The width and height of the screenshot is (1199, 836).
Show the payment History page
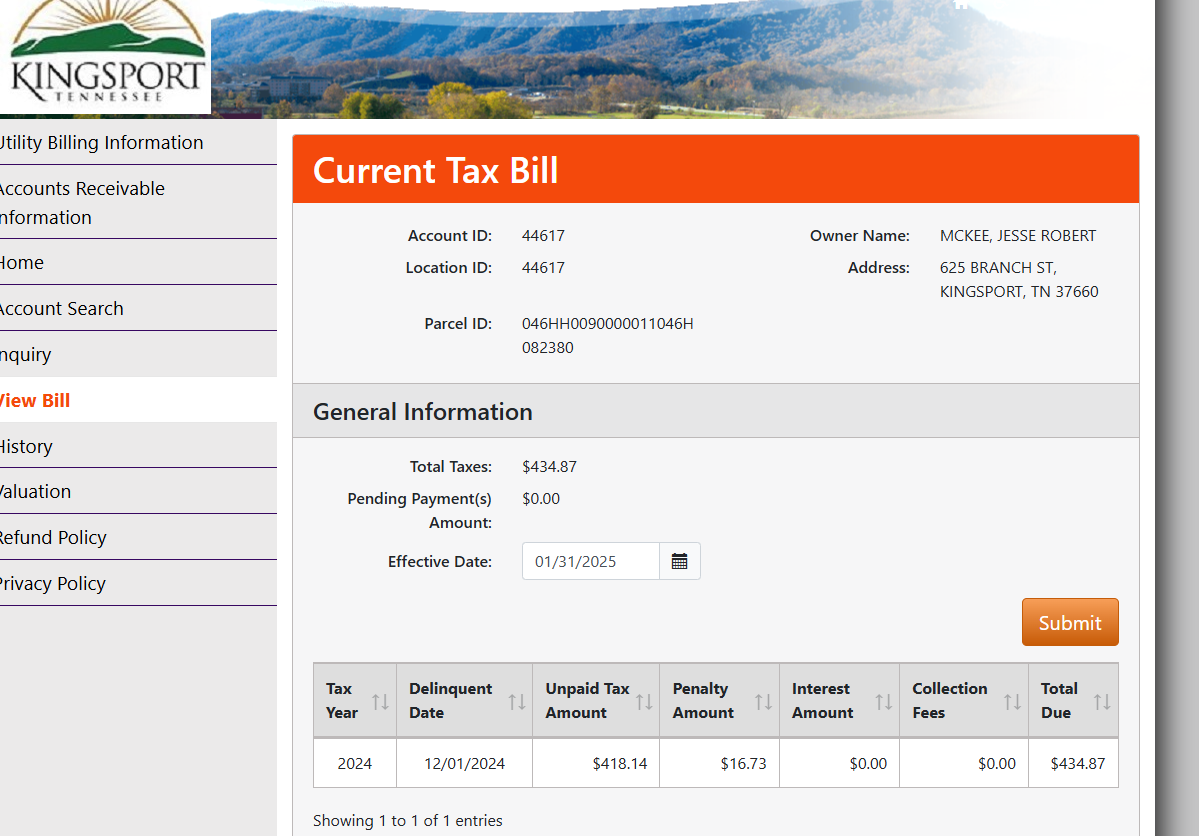pos(26,447)
